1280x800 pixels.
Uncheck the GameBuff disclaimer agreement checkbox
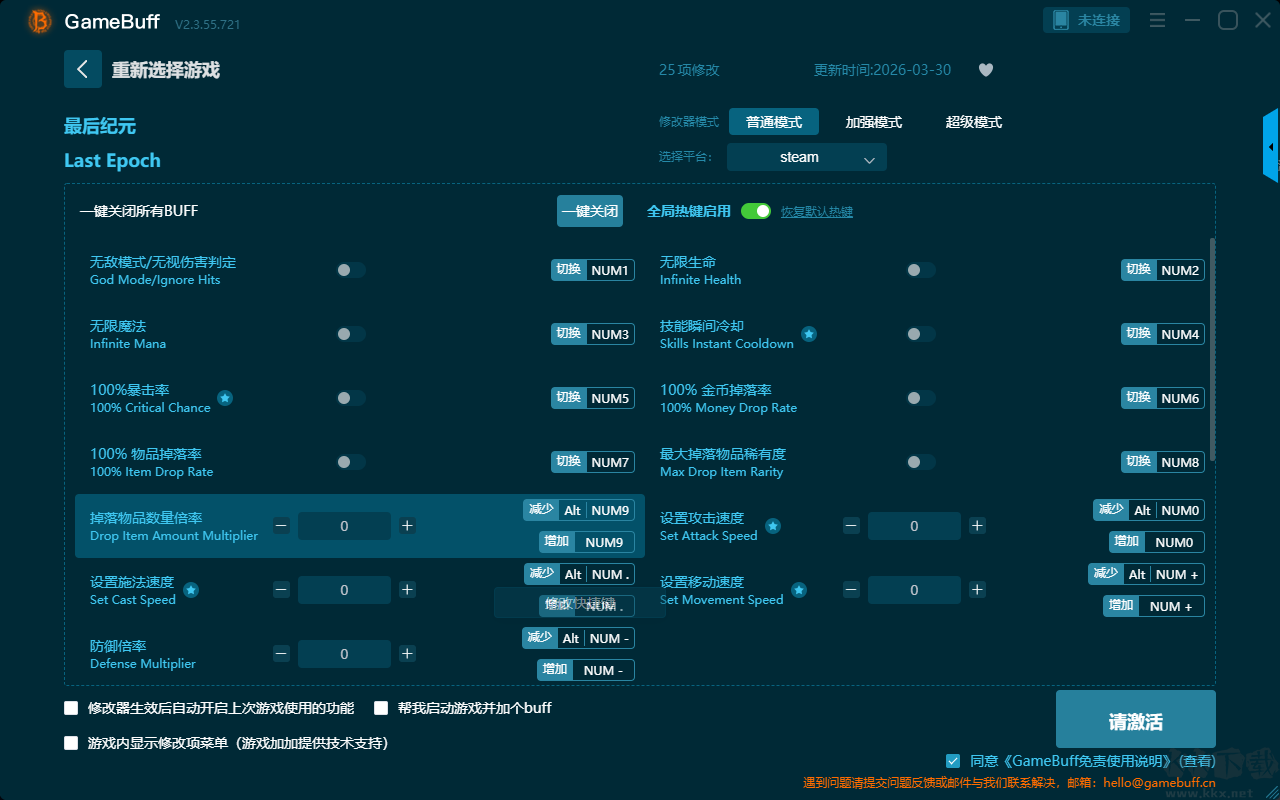(x=953, y=761)
